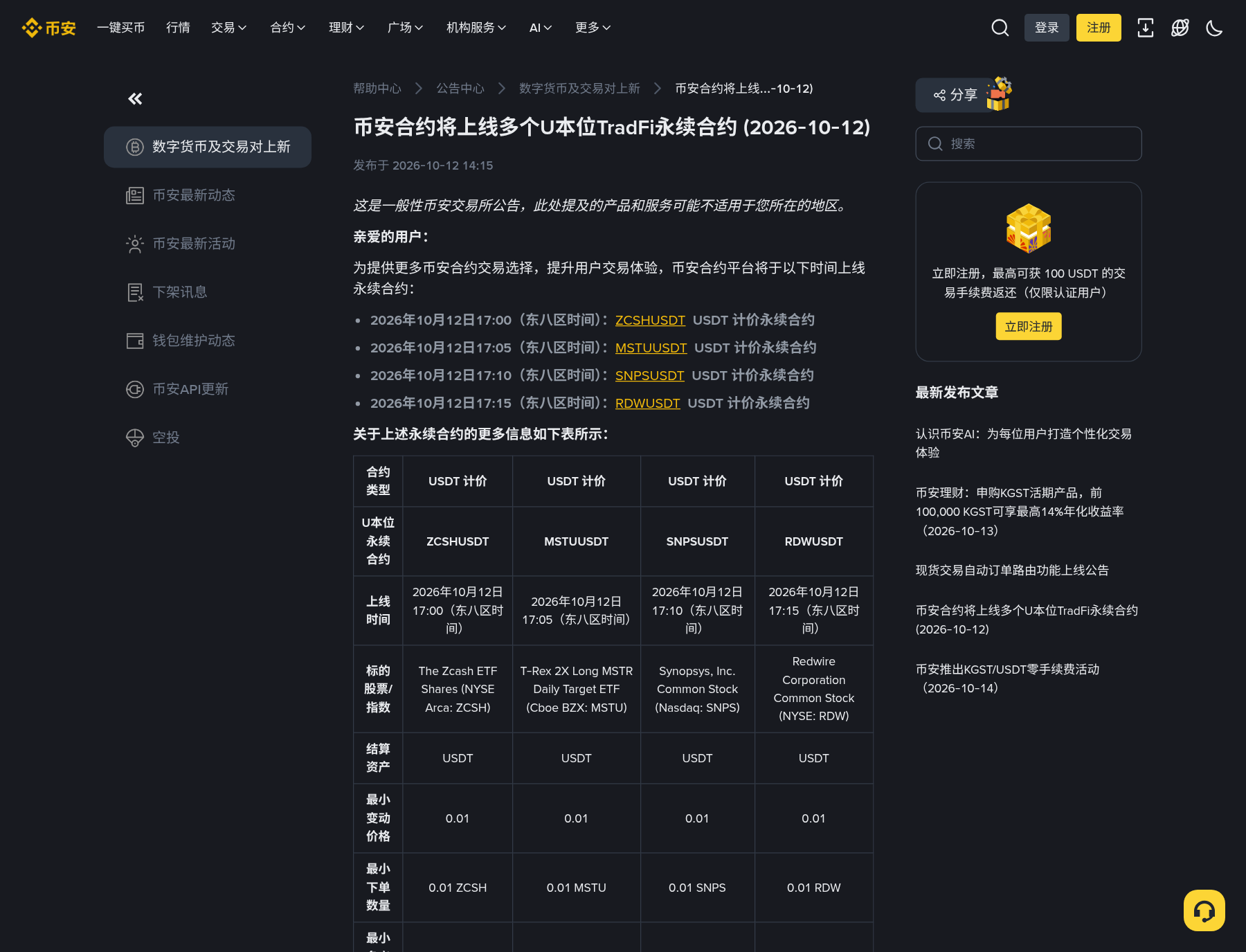The image size is (1246, 952).
Task: Expand the 广场 dropdown menu
Action: [x=406, y=28]
